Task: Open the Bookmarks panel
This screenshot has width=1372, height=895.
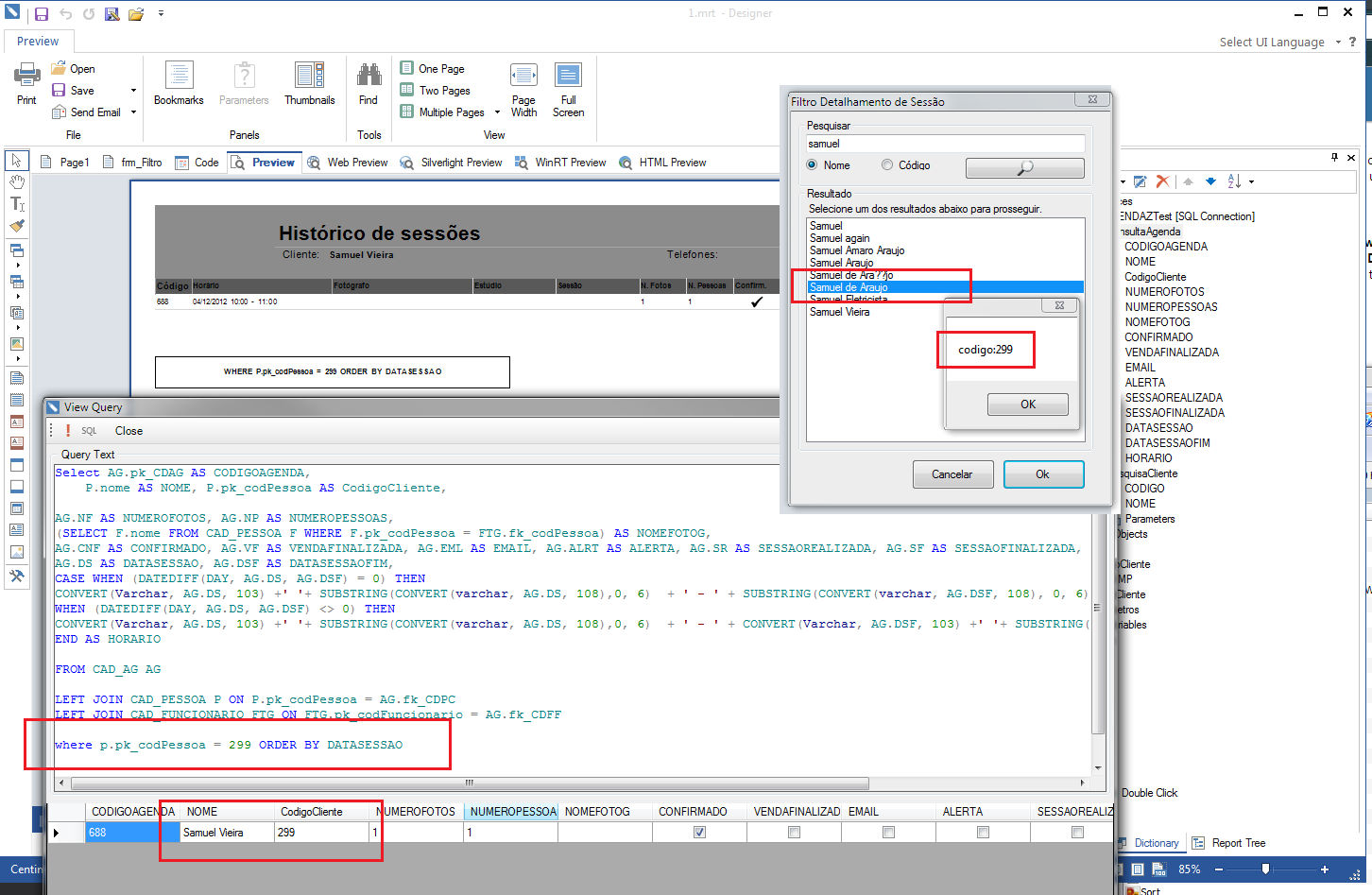Action: coord(179,83)
